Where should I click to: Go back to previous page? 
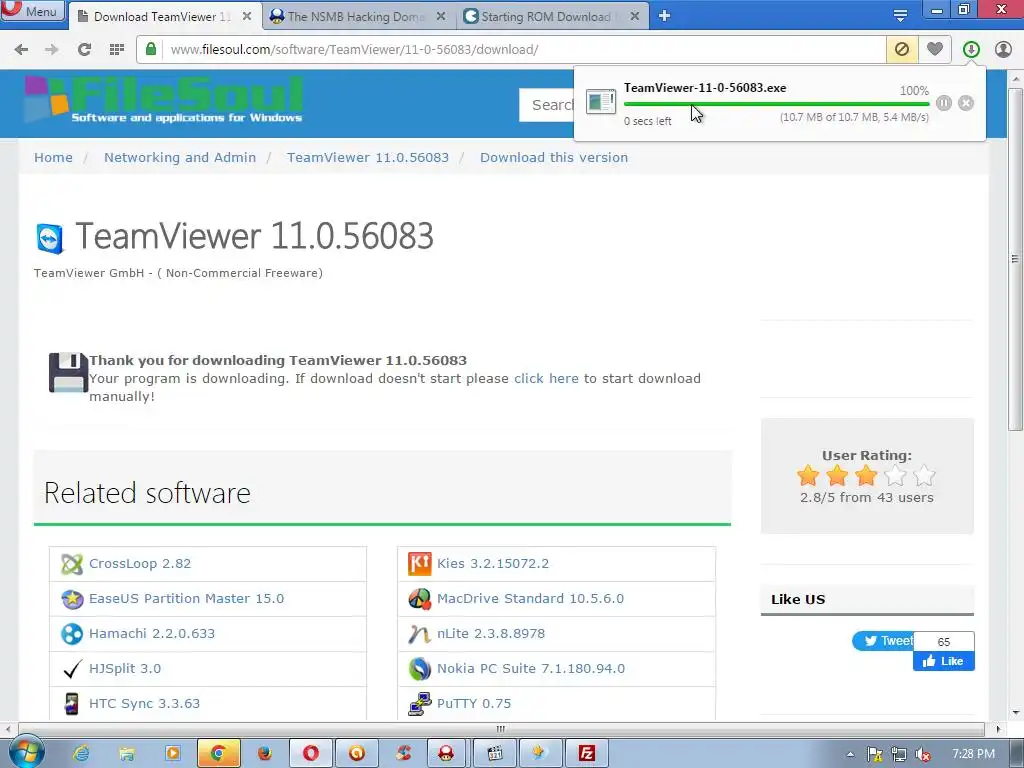coord(22,50)
